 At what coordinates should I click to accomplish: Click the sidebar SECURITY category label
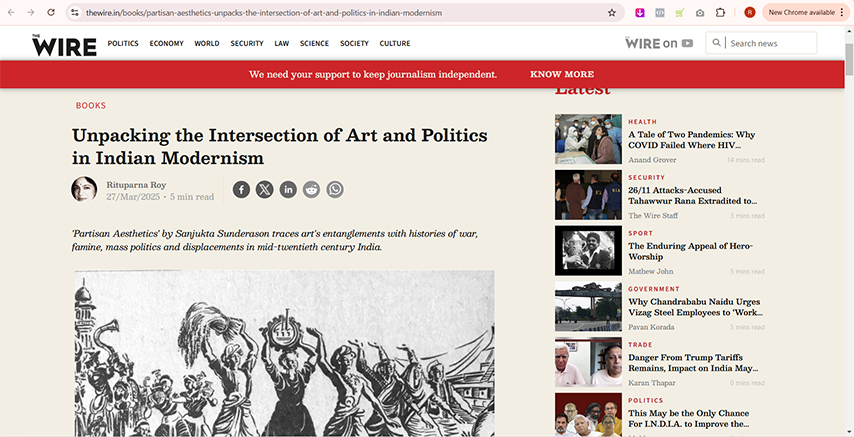point(646,177)
